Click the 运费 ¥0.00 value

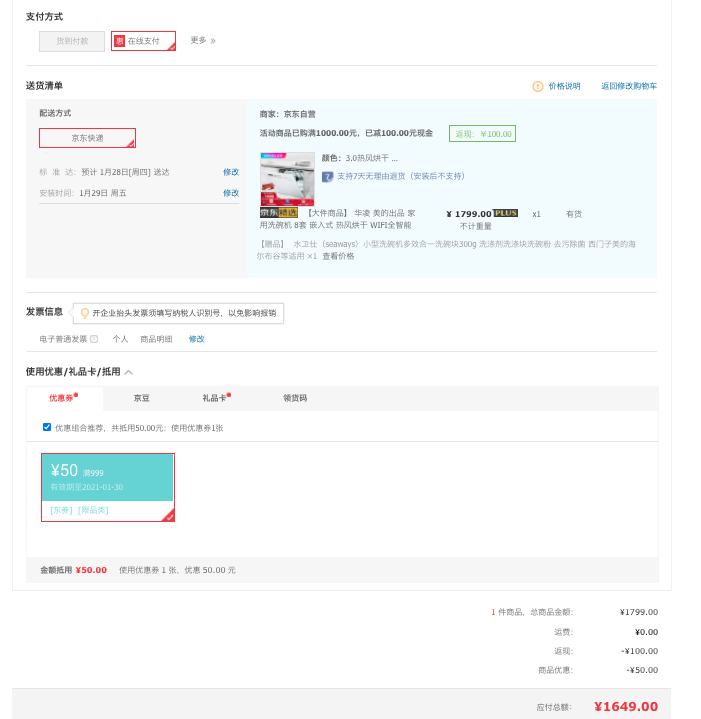(646, 632)
